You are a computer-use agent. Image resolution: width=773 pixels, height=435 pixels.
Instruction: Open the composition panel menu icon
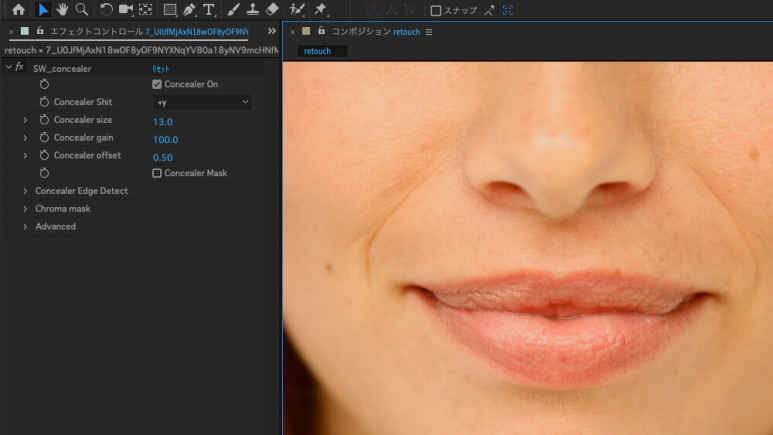(x=429, y=32)
